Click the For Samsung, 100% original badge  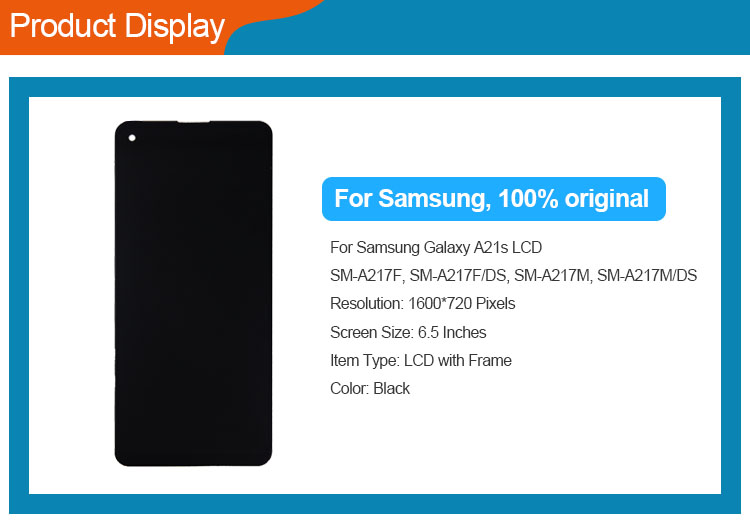point(494,199)
